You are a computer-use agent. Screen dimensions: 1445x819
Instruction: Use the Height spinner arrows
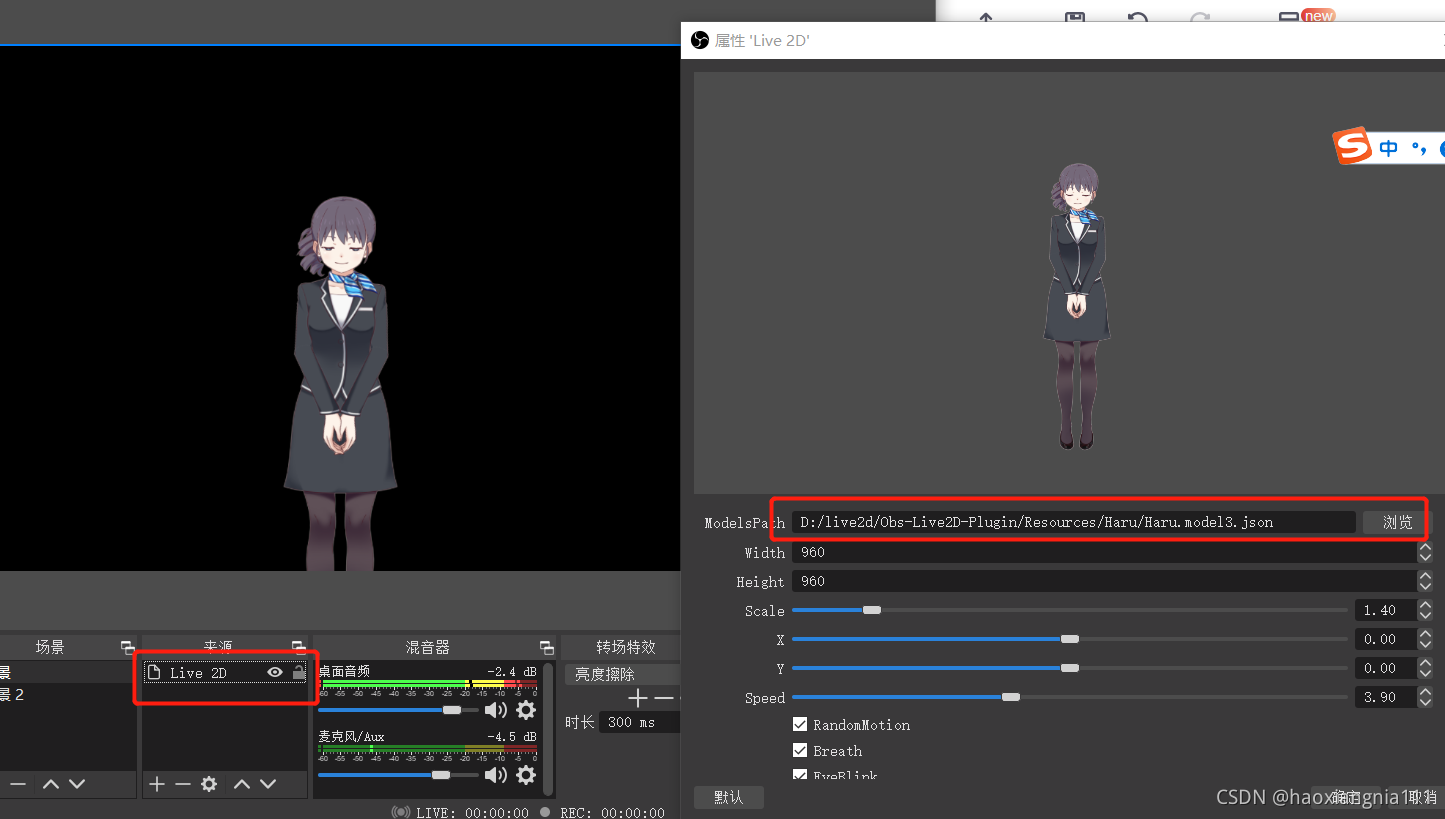1425,581
